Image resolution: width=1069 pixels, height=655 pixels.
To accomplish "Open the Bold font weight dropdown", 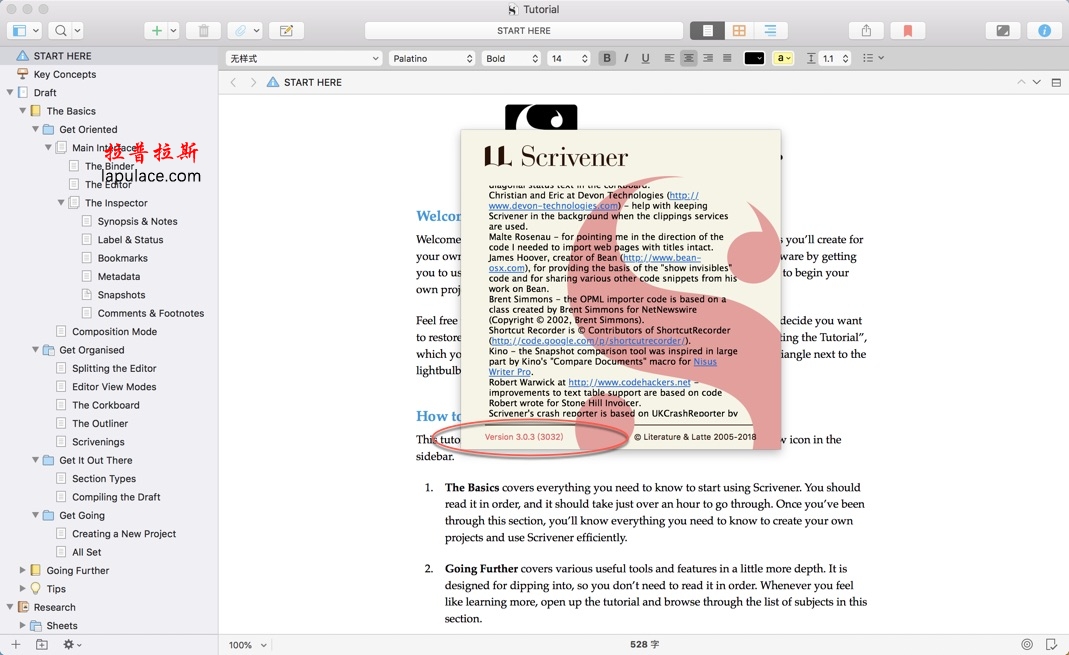I will click(x=511, y=59).
